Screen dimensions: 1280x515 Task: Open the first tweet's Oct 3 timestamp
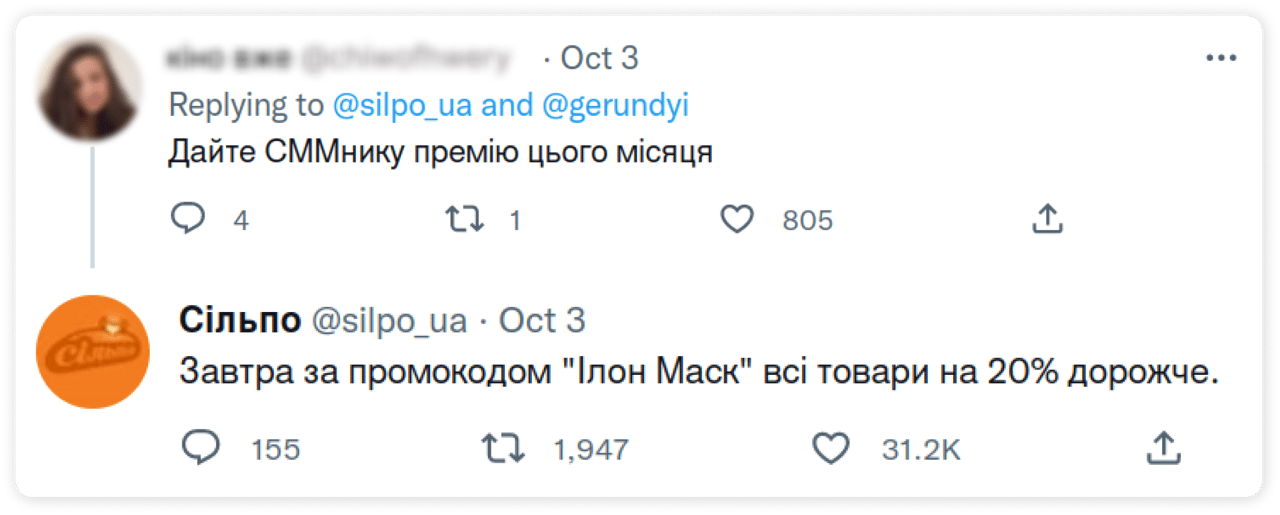tap(599, 58)
